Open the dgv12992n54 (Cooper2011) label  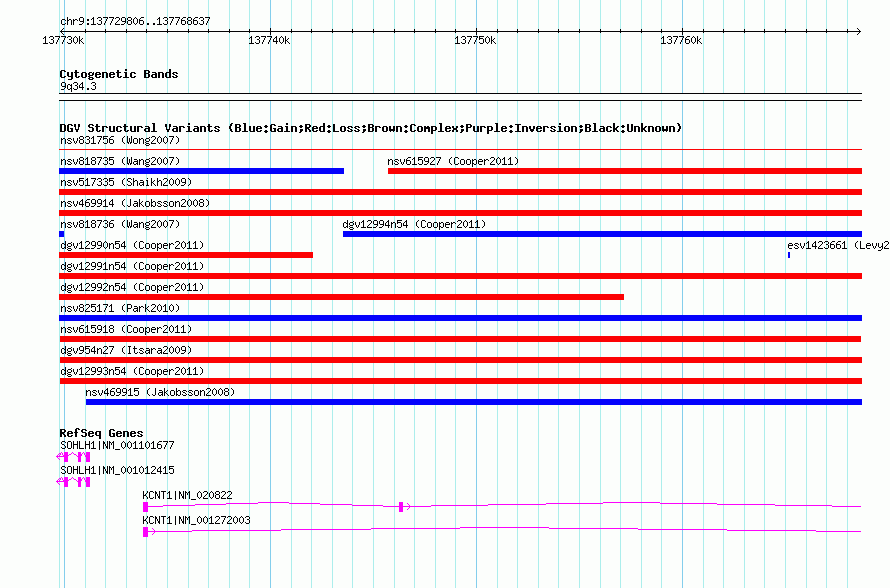132,287
